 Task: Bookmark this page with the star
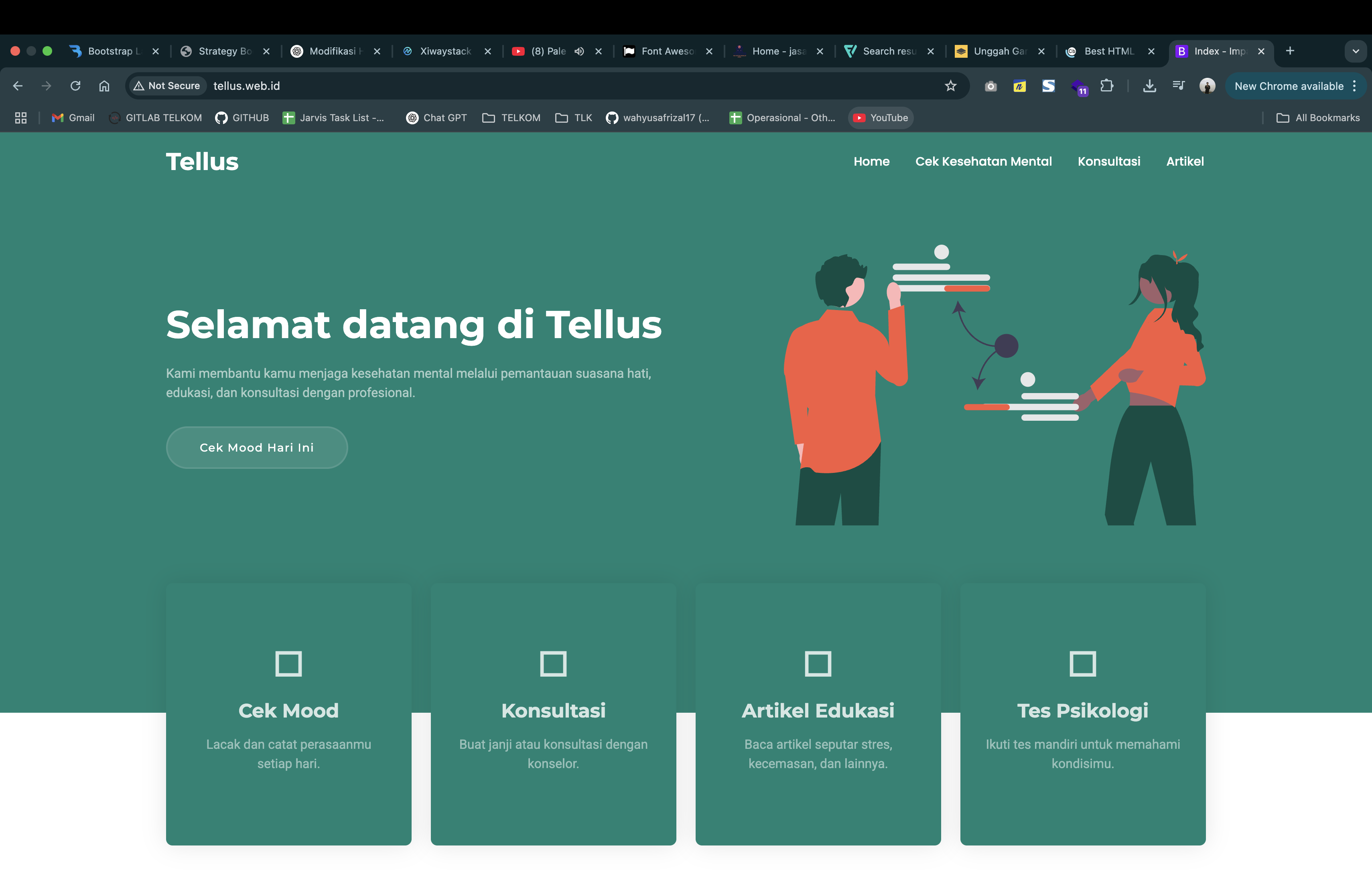[x=951, y=86]
